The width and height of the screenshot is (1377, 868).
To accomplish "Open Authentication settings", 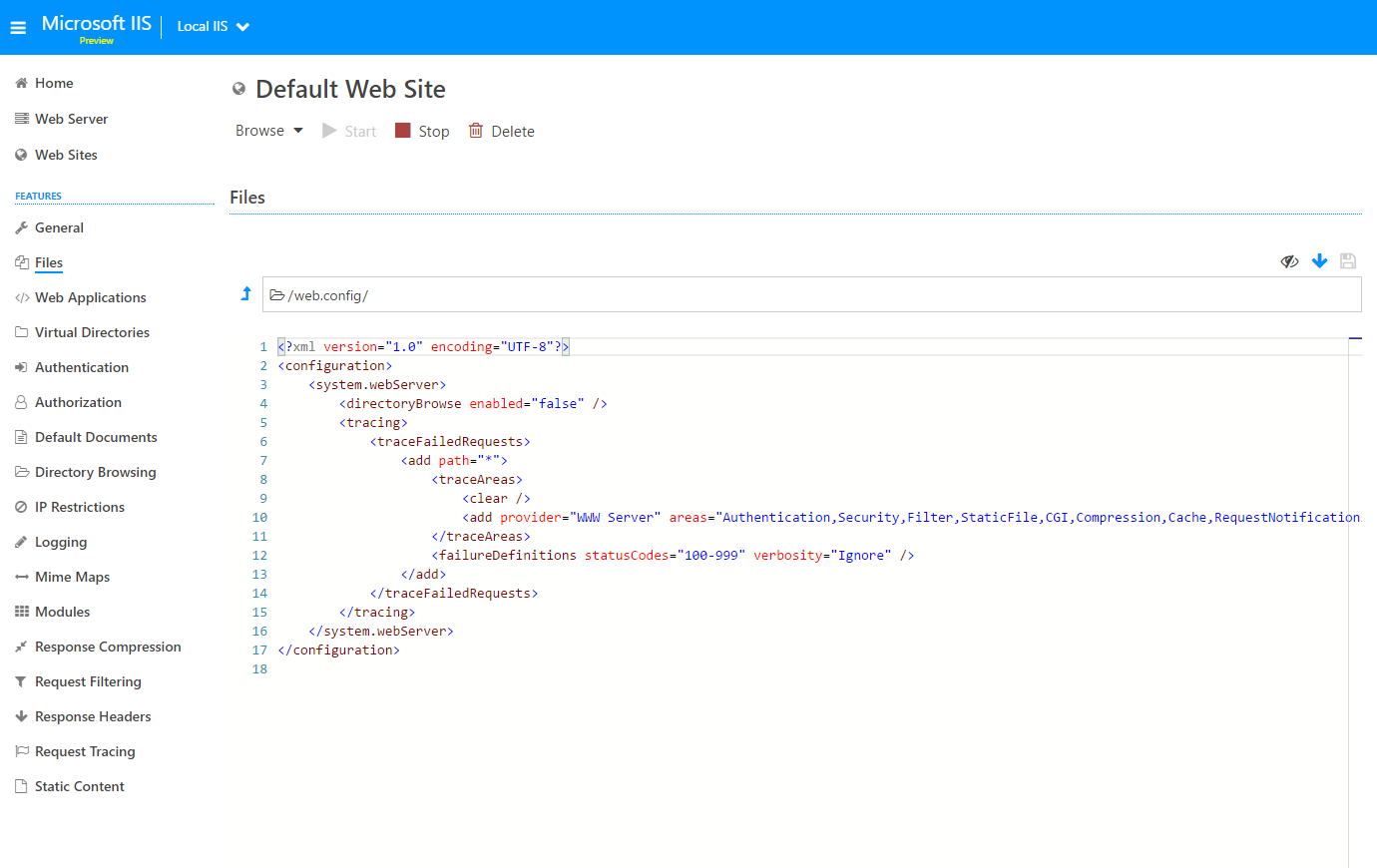I will pyautogui.click(x=82, y=367).
